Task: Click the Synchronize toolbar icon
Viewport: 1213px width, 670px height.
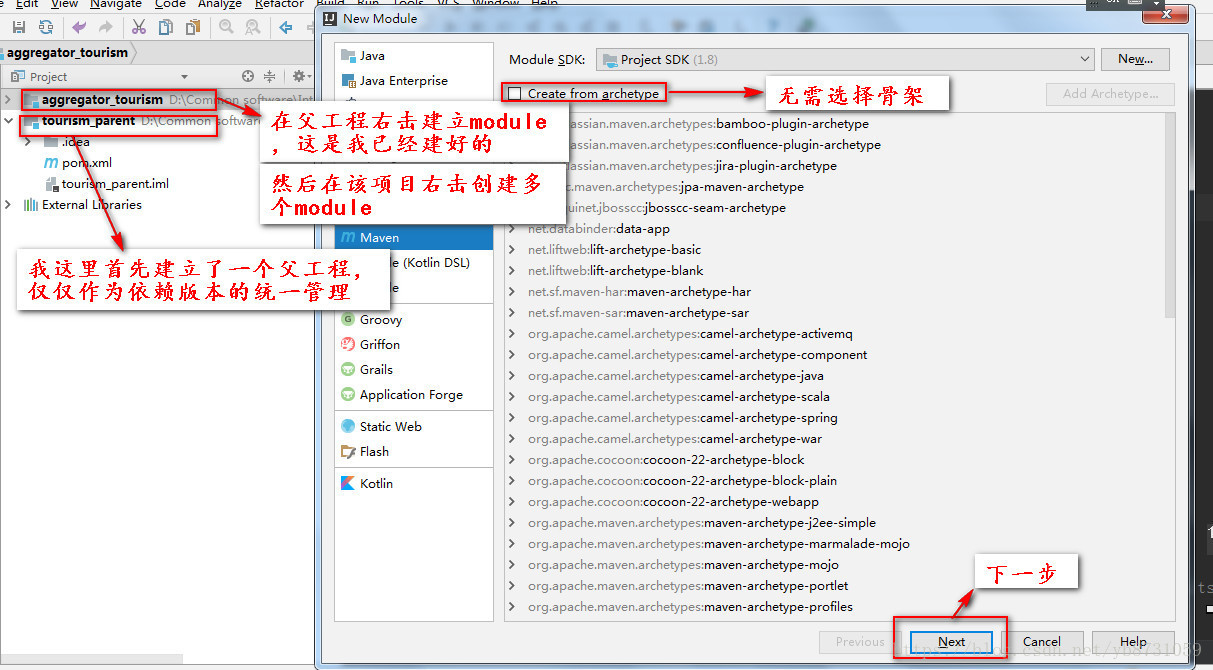Action: point(46,27)
